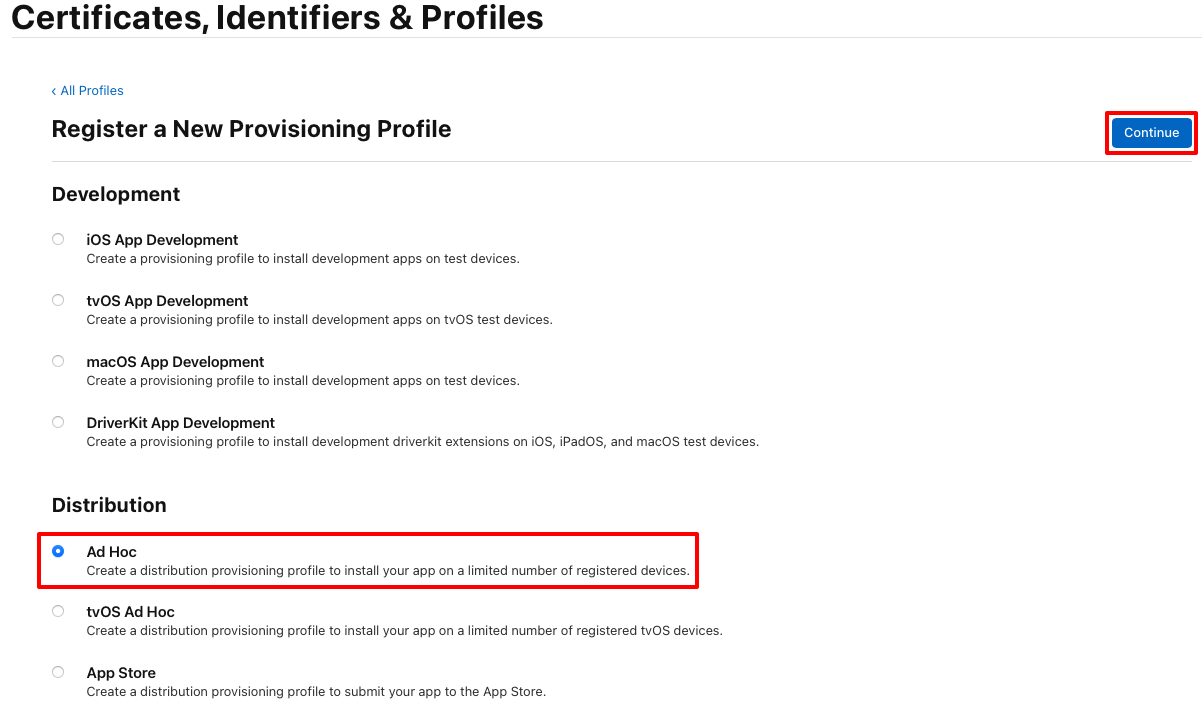Click the Register a New Provisioning Profile title
1202x713 pixels.
coord(251,129)
